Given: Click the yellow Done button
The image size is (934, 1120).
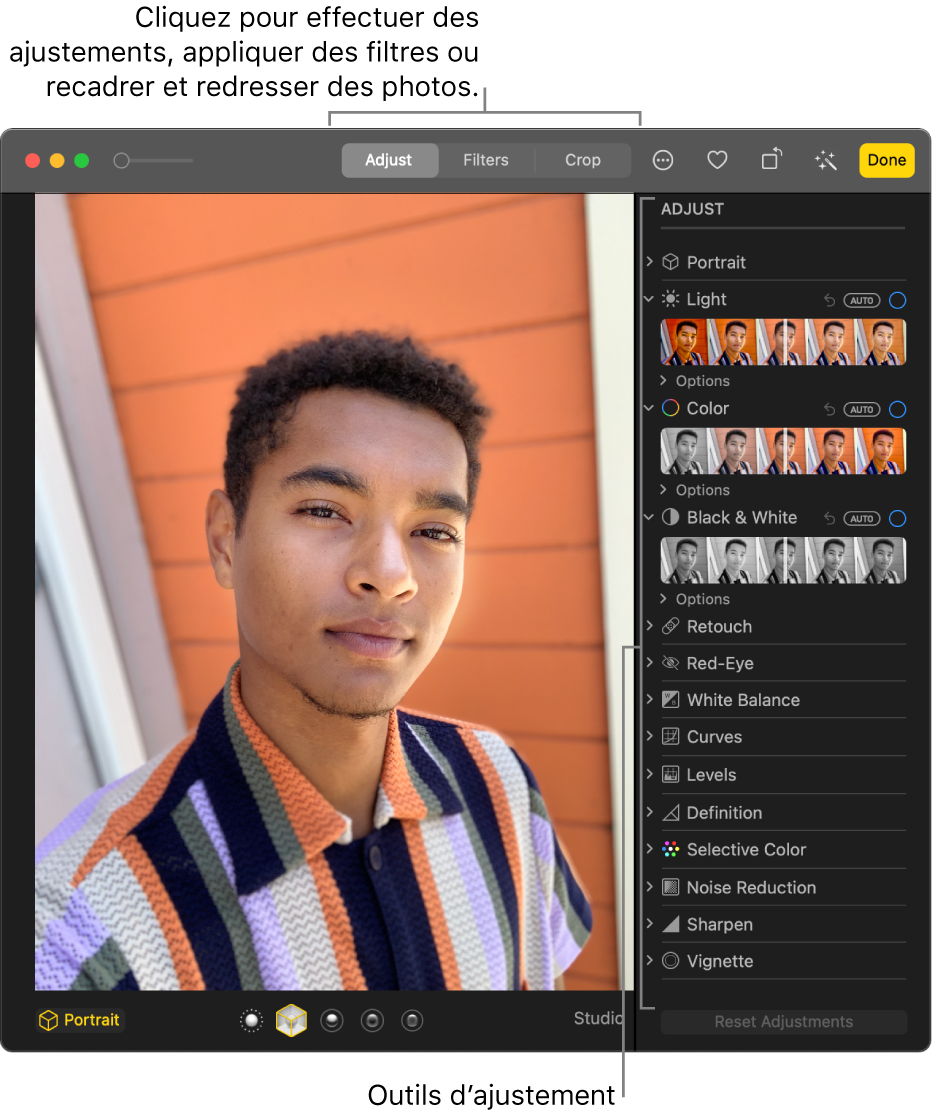Looking at the screenshot, I should (x=886, y=160).
